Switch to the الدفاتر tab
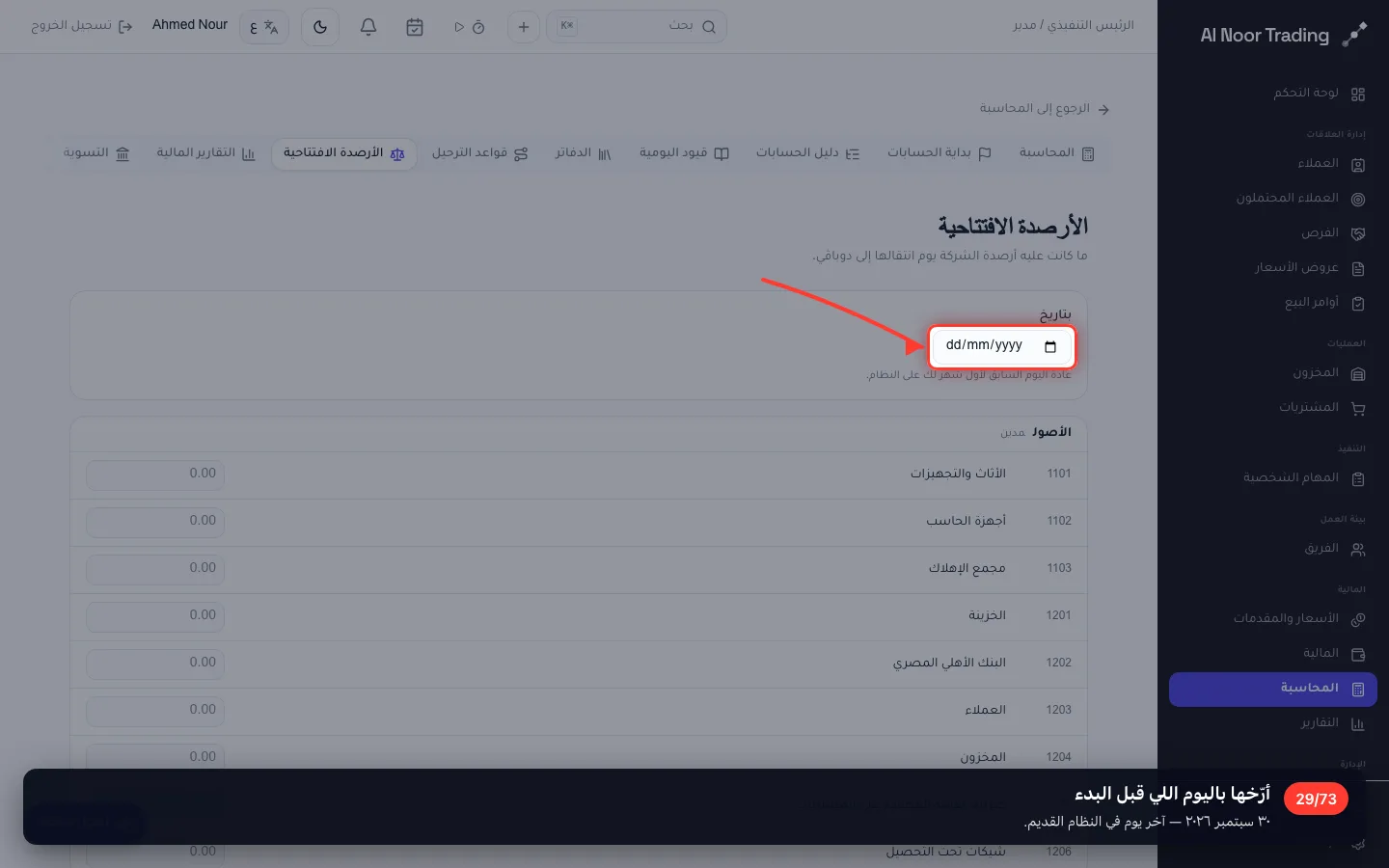Image resolution: width=1389 pixels, height=868 pixels. pyautogui.click(x=583, y=153)
